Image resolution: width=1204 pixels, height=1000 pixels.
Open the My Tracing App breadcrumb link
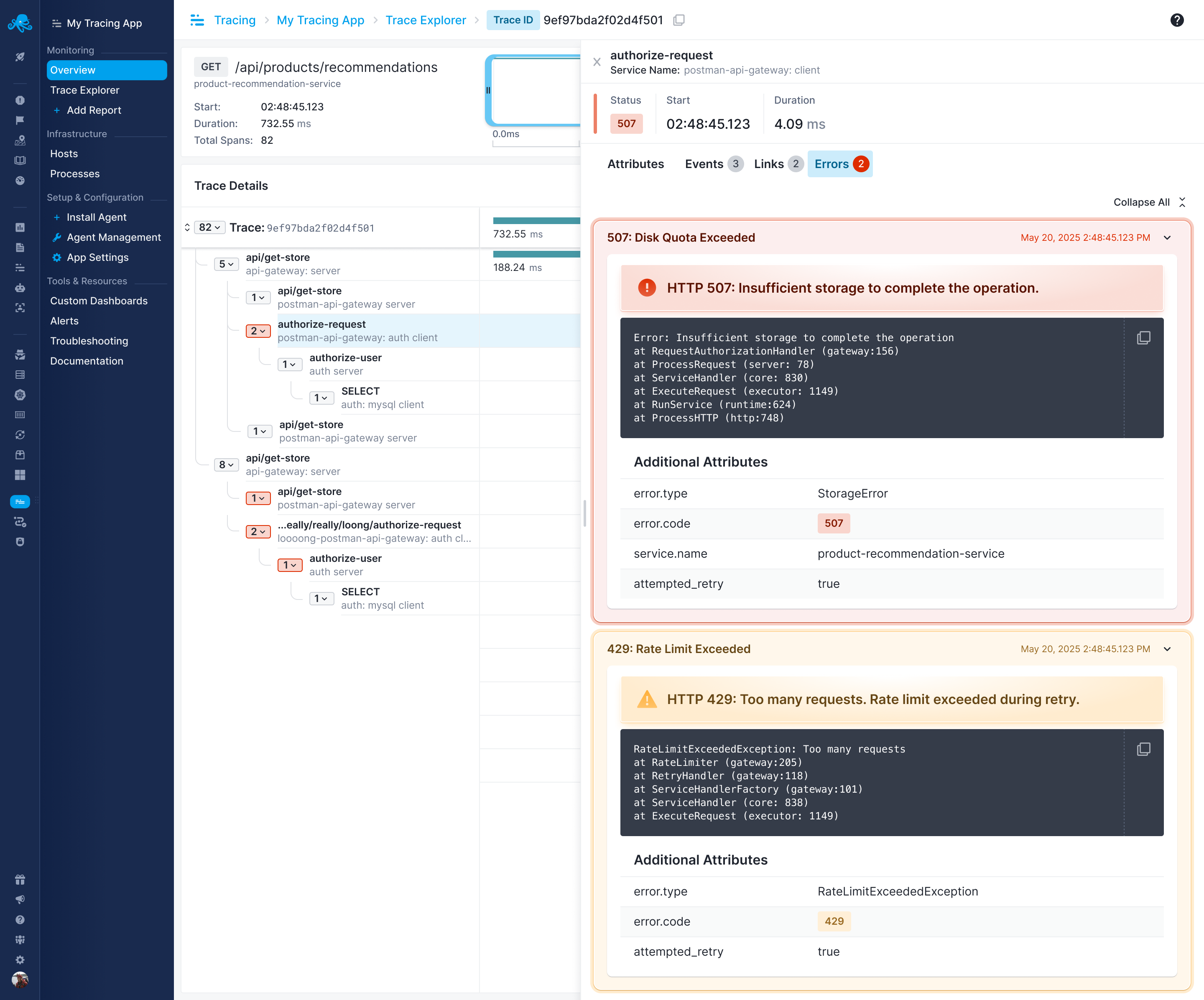pyautogui.click(x=320, y=20)
